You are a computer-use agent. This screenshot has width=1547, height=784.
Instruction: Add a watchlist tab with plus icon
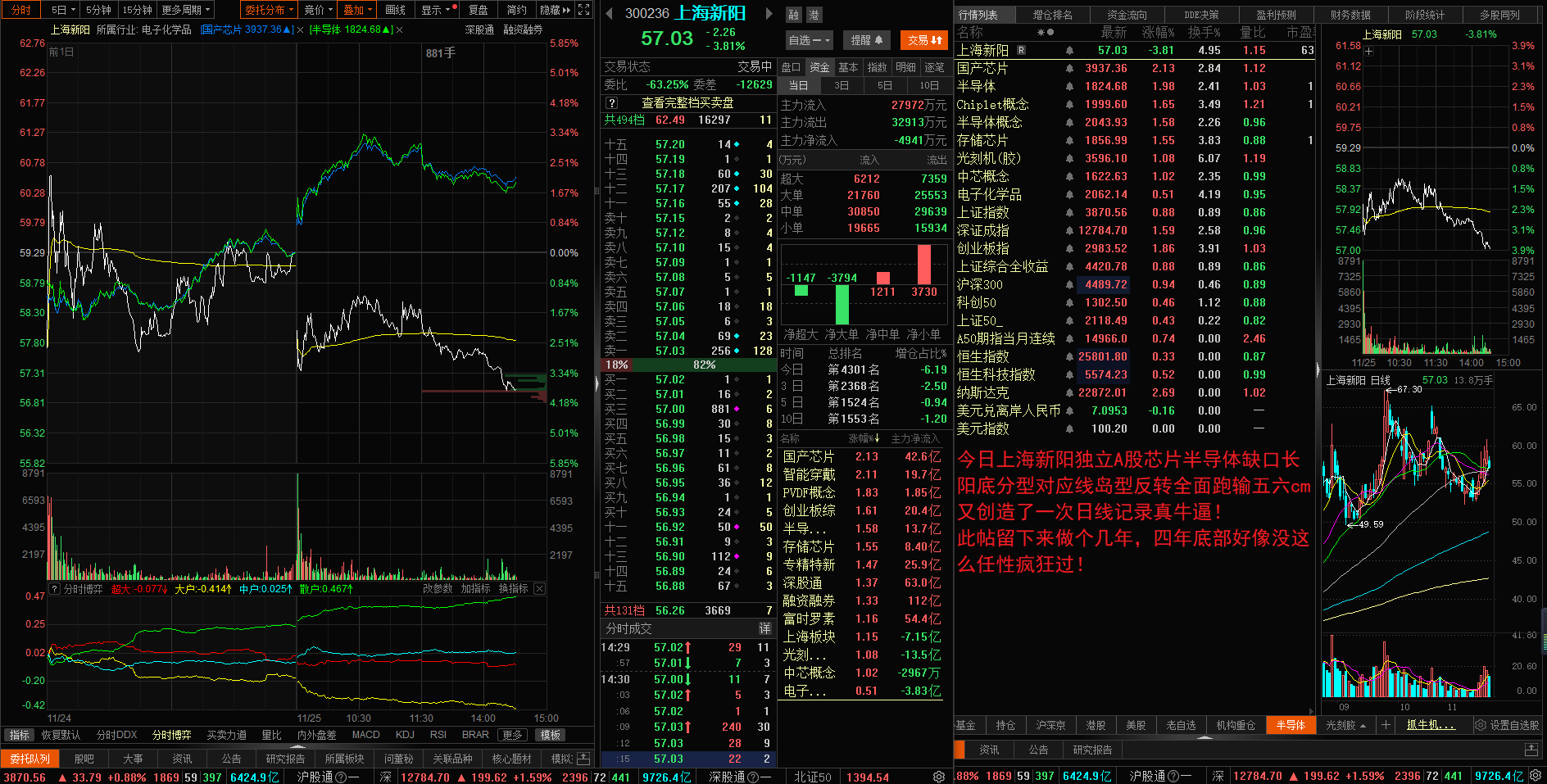(1386, 725)
